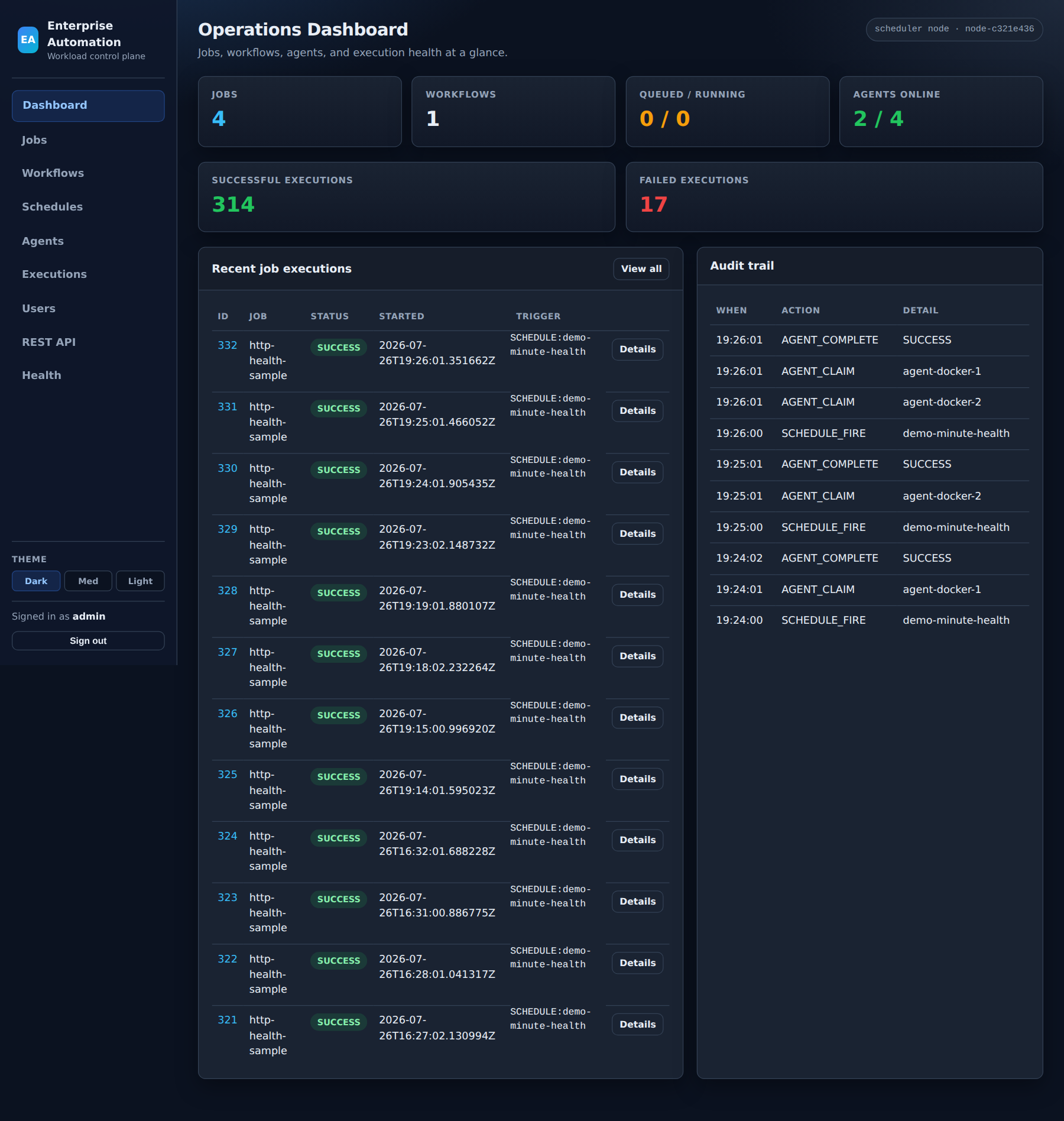Click execution ID link 322

[227, 959]
